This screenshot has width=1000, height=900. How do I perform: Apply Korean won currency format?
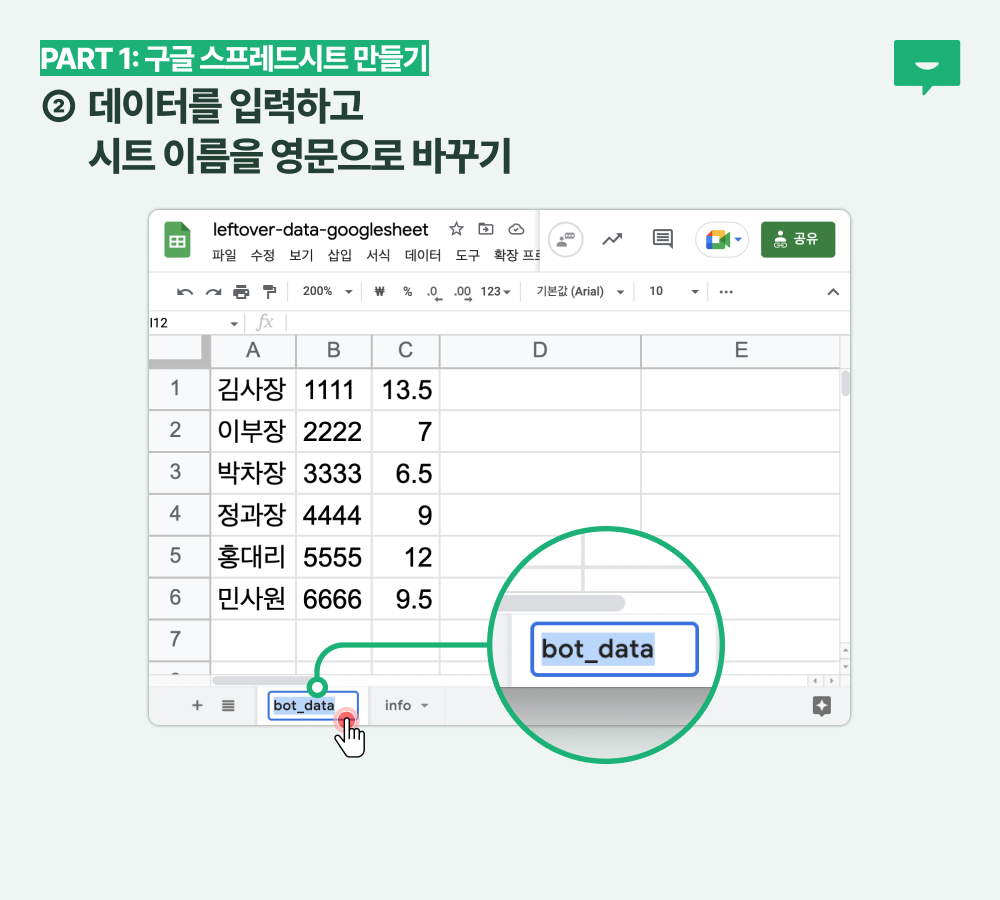click(379, 291)
